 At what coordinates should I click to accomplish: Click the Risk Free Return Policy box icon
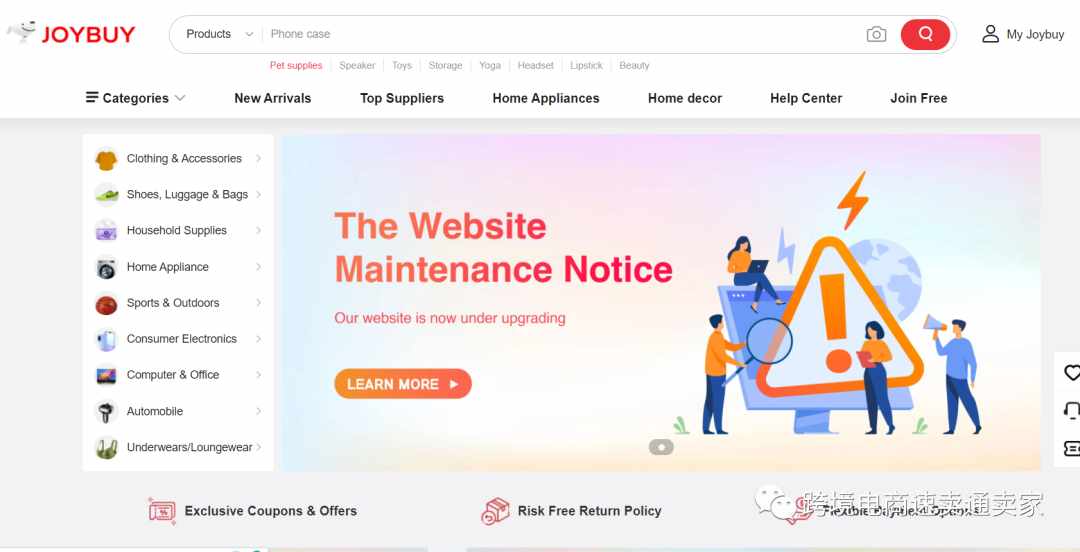click(x=495, y=511)
